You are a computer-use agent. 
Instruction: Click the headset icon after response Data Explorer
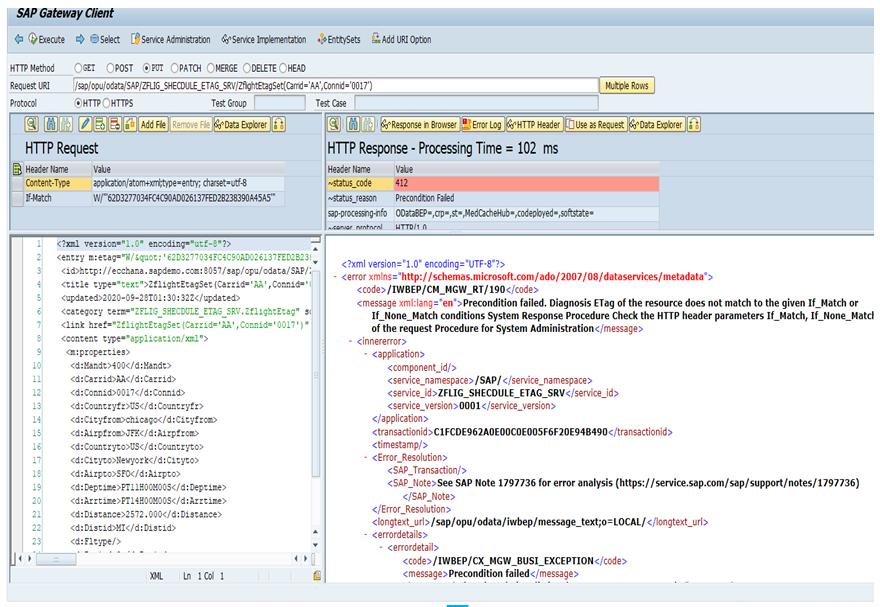click(694, 125)
